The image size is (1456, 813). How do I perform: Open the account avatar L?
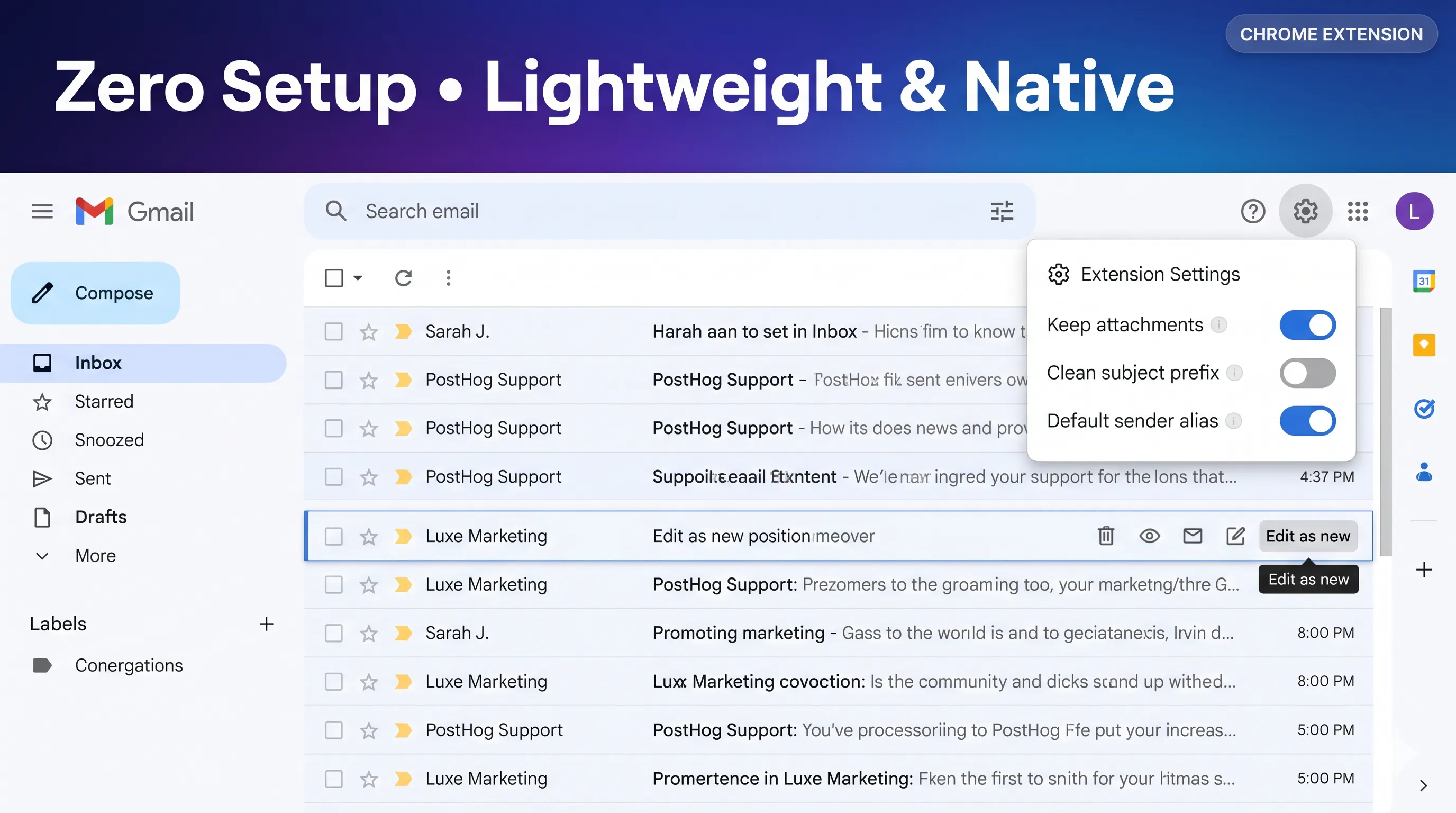coord(1414,211)
